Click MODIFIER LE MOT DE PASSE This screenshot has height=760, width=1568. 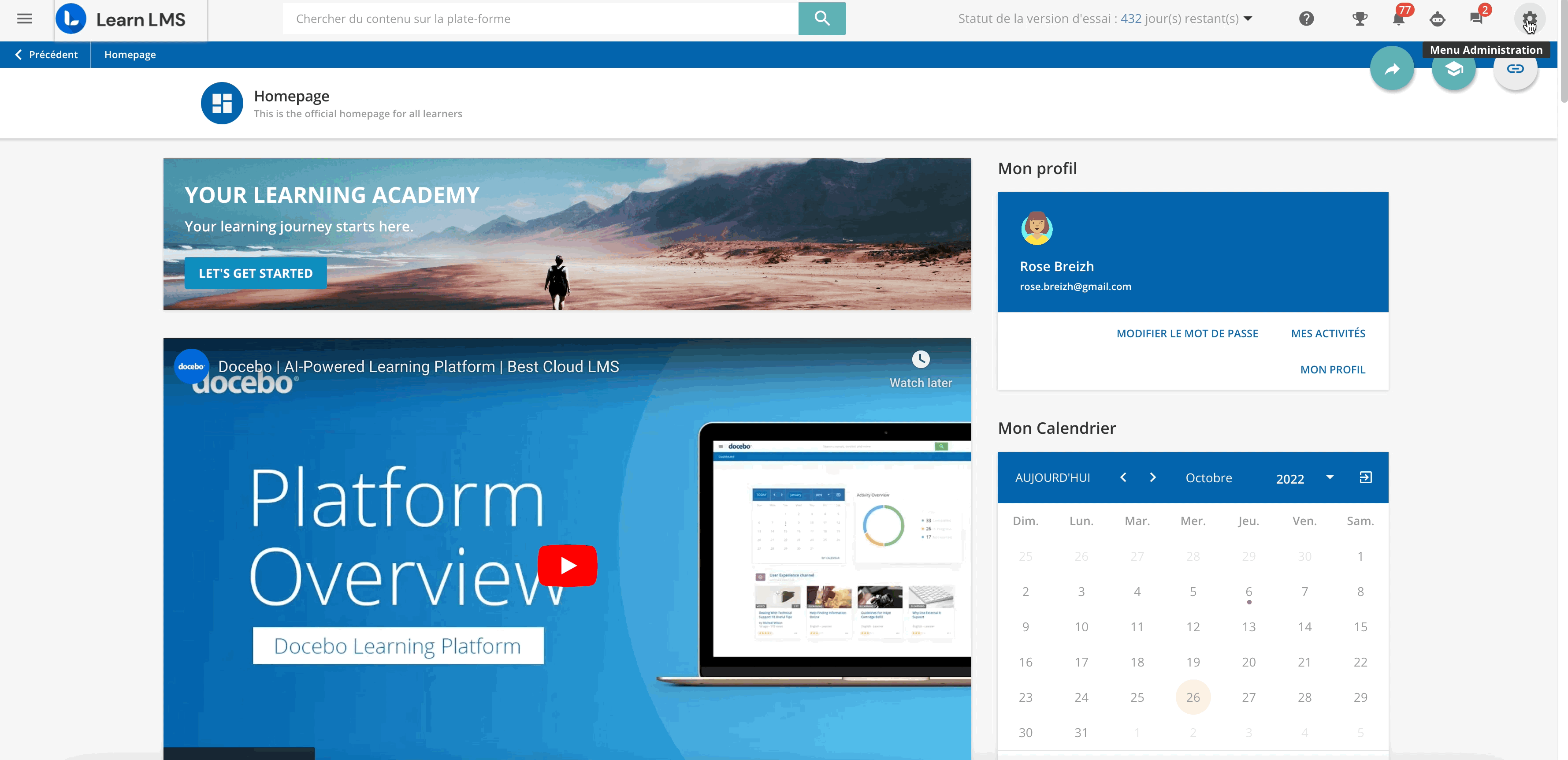tap(1187, 333)
